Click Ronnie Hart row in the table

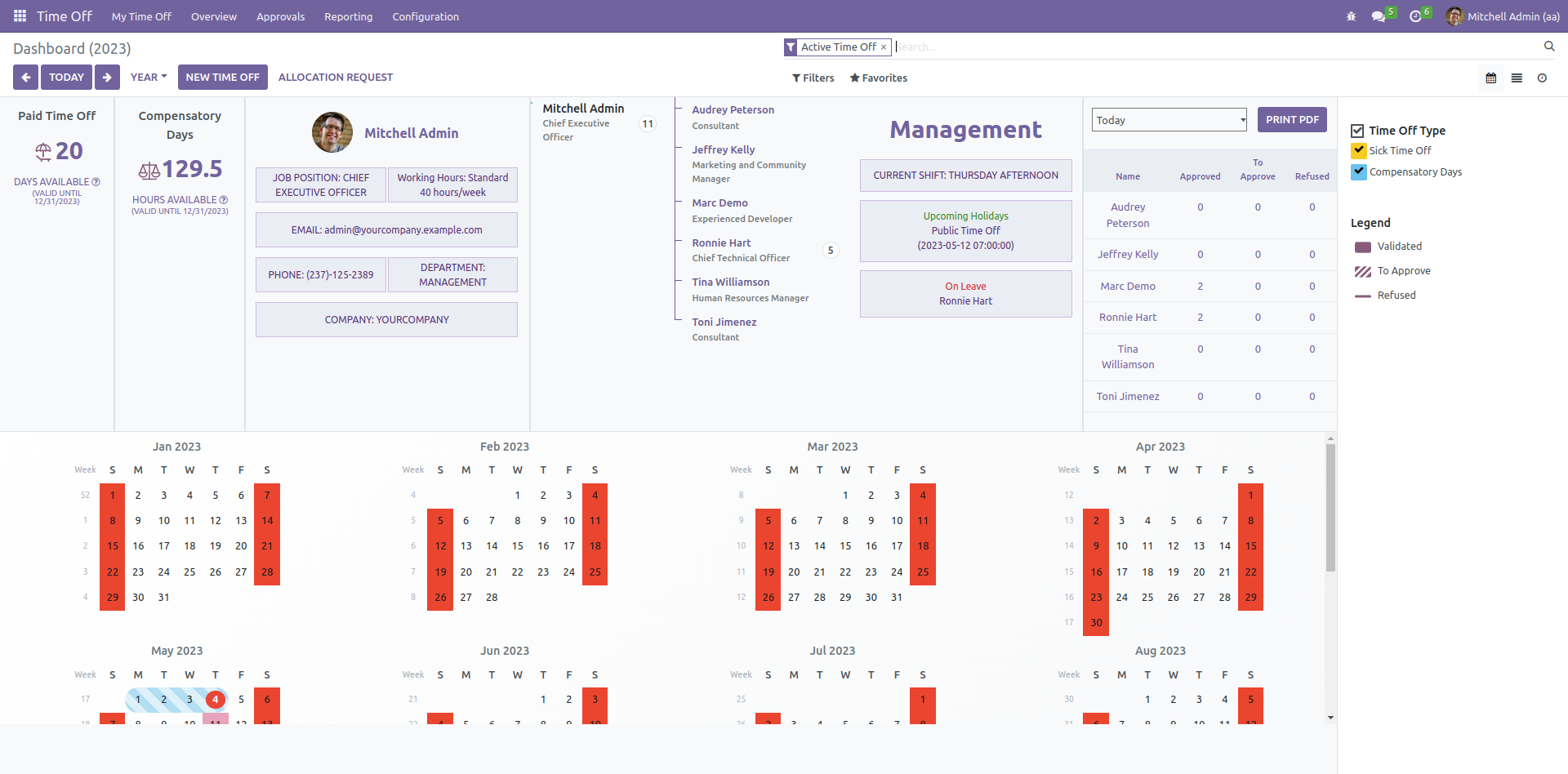point(1210,318)
